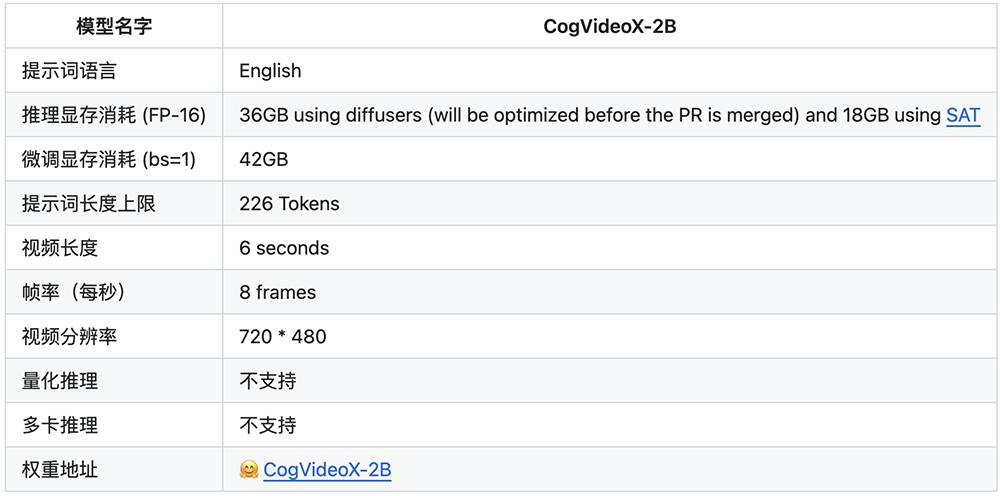Open the CogVideoX-2B weights link
Screen dimensions: 1000x496
pyautogui.click(x=327, y=470)
